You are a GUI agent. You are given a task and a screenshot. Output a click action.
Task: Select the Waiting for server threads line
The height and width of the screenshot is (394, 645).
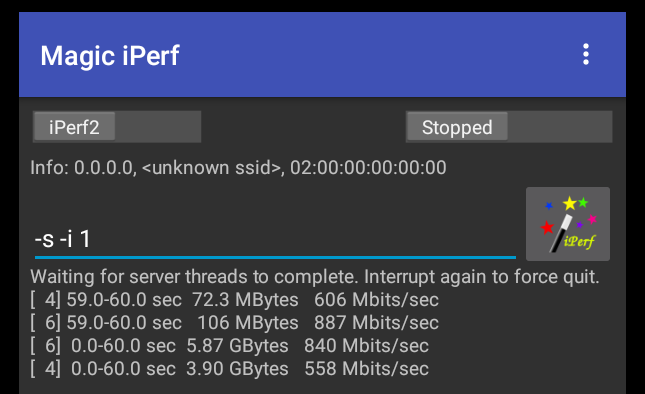[x=315, y=277]
